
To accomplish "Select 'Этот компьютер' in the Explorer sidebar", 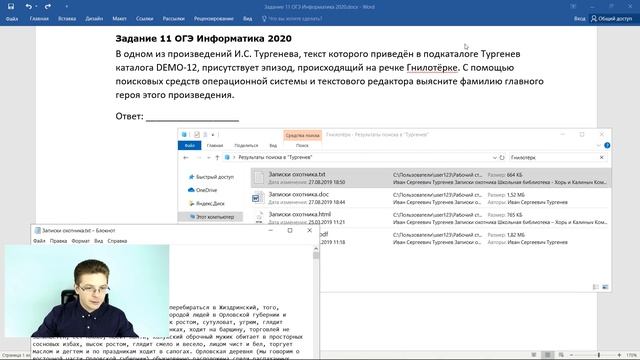I will click(x=211, y=217).
